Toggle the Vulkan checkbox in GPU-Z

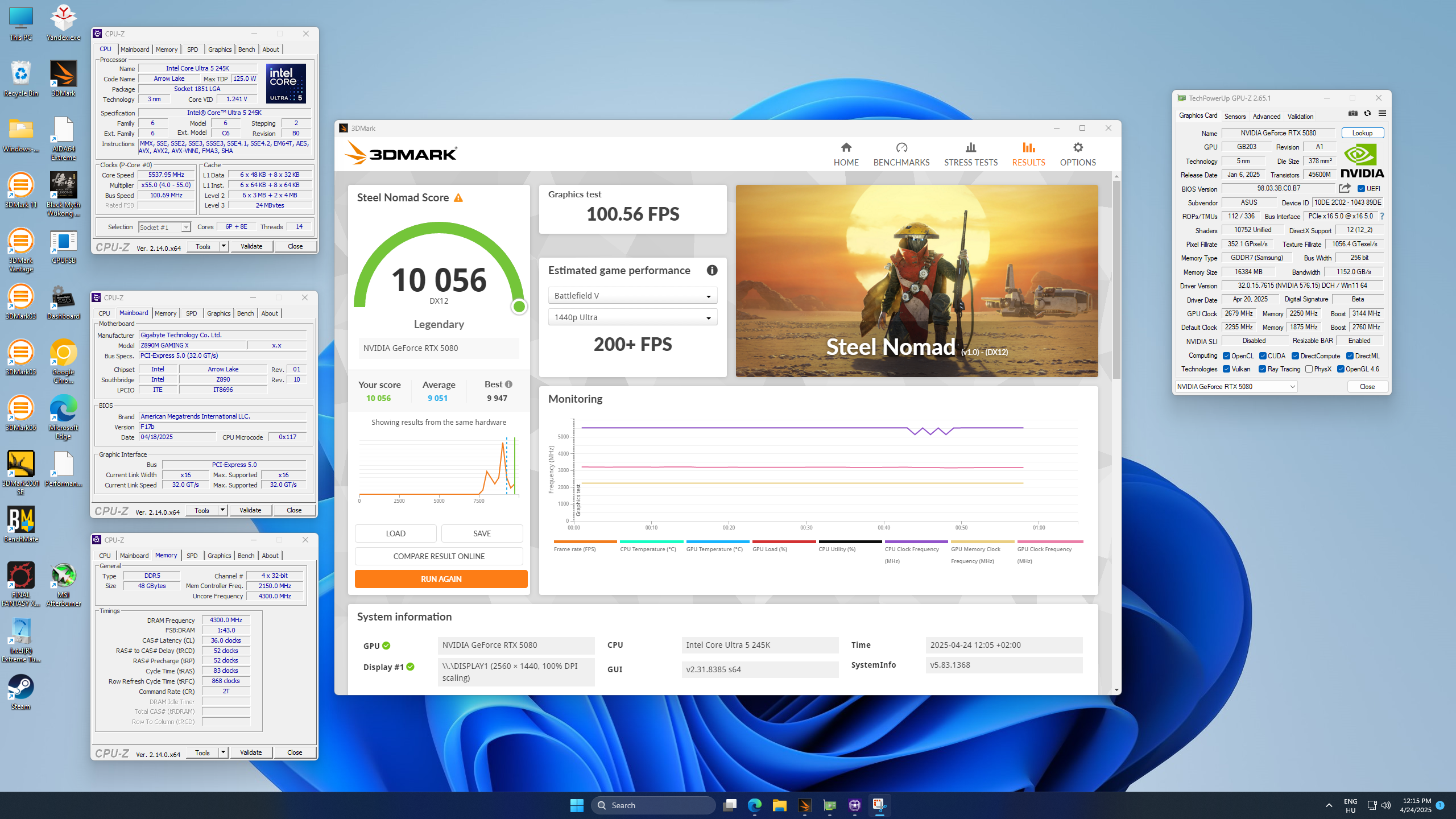[x=1226, y=369]
